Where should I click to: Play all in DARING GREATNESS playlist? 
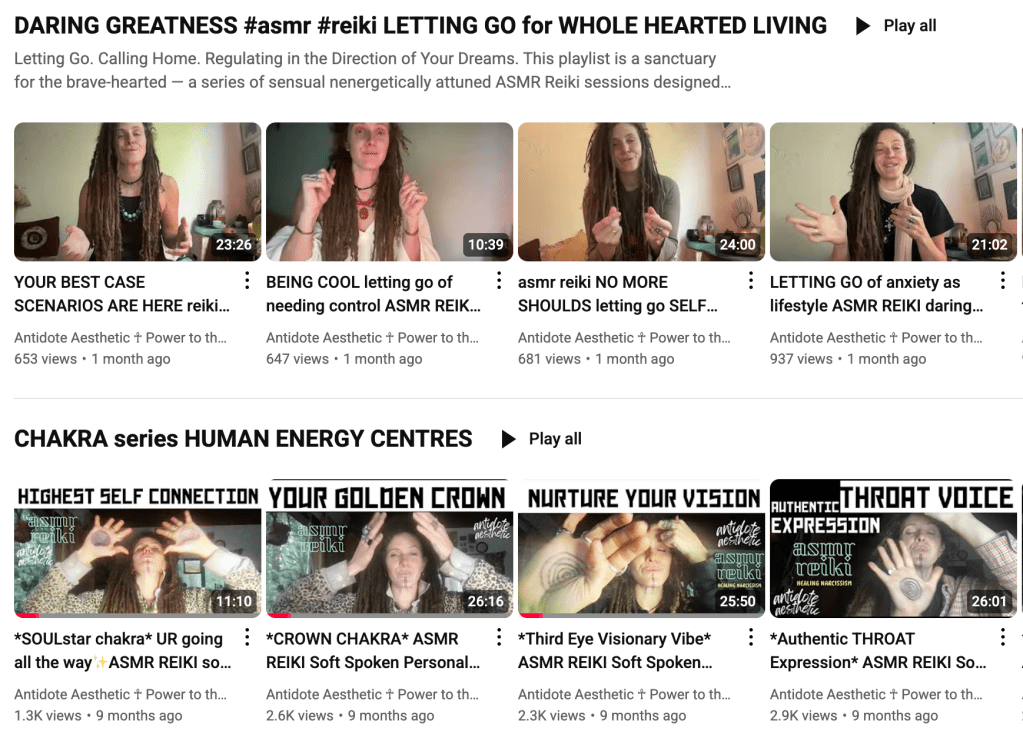(896, 26)
